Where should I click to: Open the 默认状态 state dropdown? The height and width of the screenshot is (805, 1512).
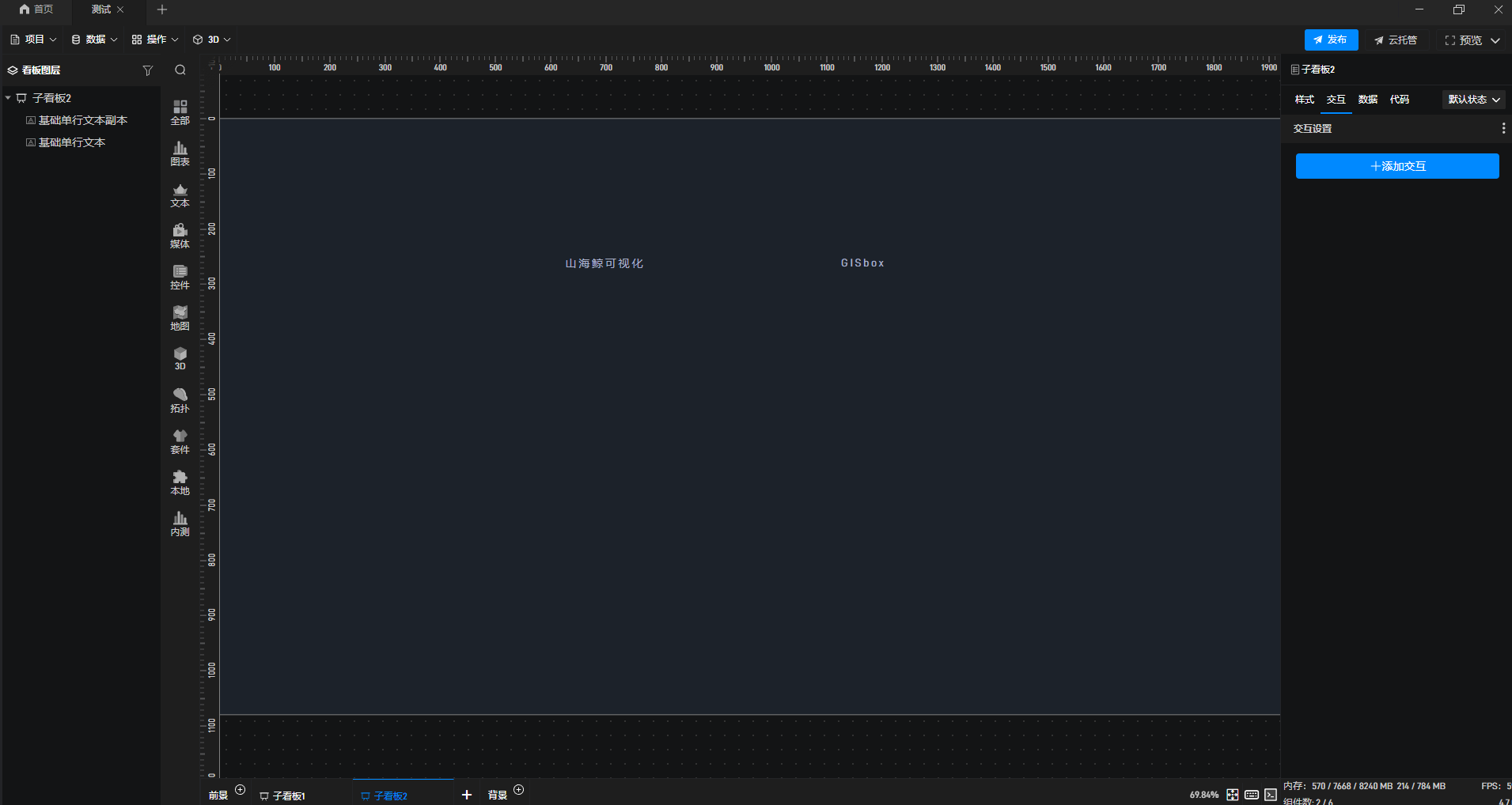[1473, 100]
